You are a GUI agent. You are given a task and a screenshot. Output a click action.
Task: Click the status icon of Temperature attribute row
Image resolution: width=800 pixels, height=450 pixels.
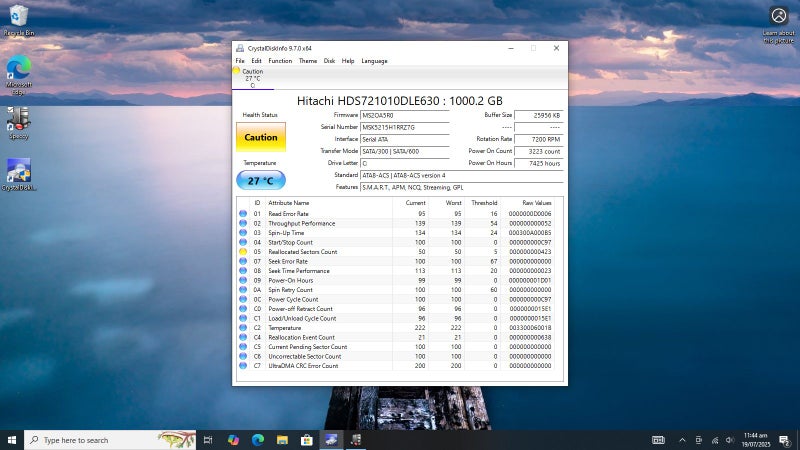tap(243, 328)
